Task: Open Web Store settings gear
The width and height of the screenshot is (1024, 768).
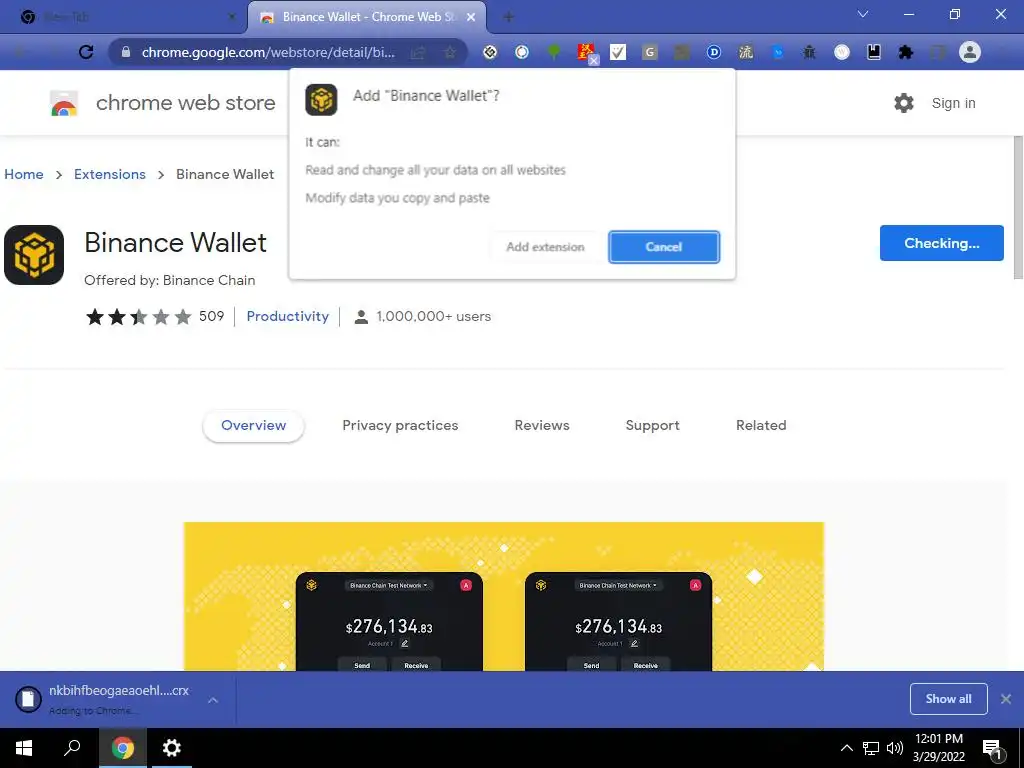Action: [x=904, y=103]
